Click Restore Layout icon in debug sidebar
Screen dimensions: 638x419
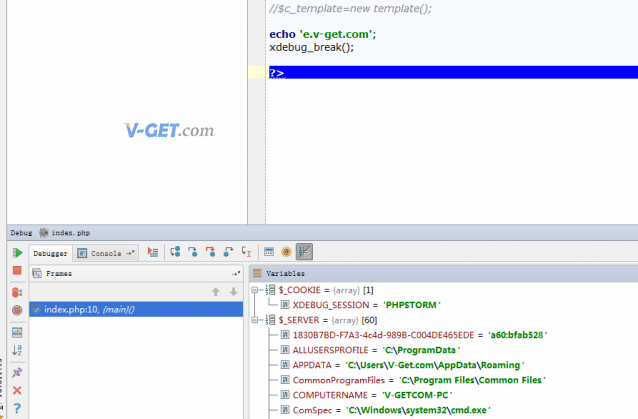[x=17, y=332]
